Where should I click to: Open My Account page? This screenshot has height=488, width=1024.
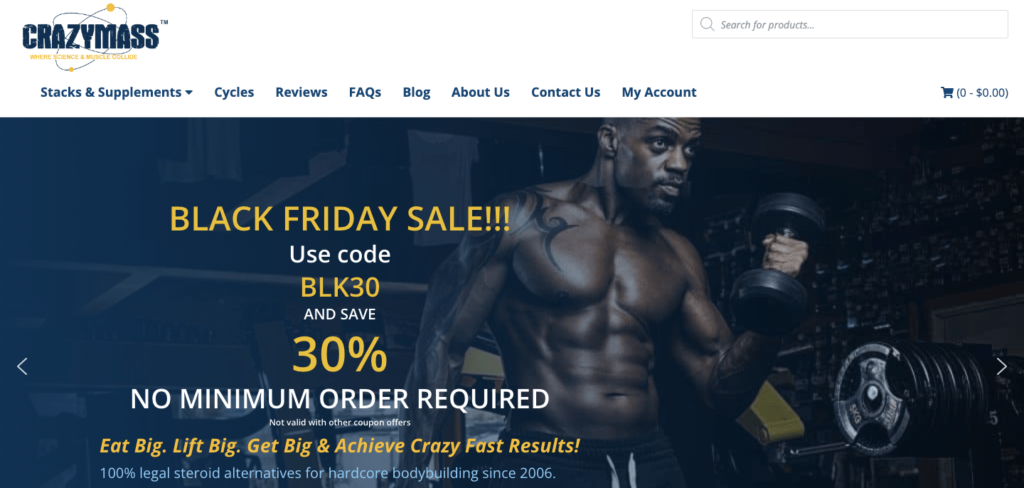(x=659, y=92)
